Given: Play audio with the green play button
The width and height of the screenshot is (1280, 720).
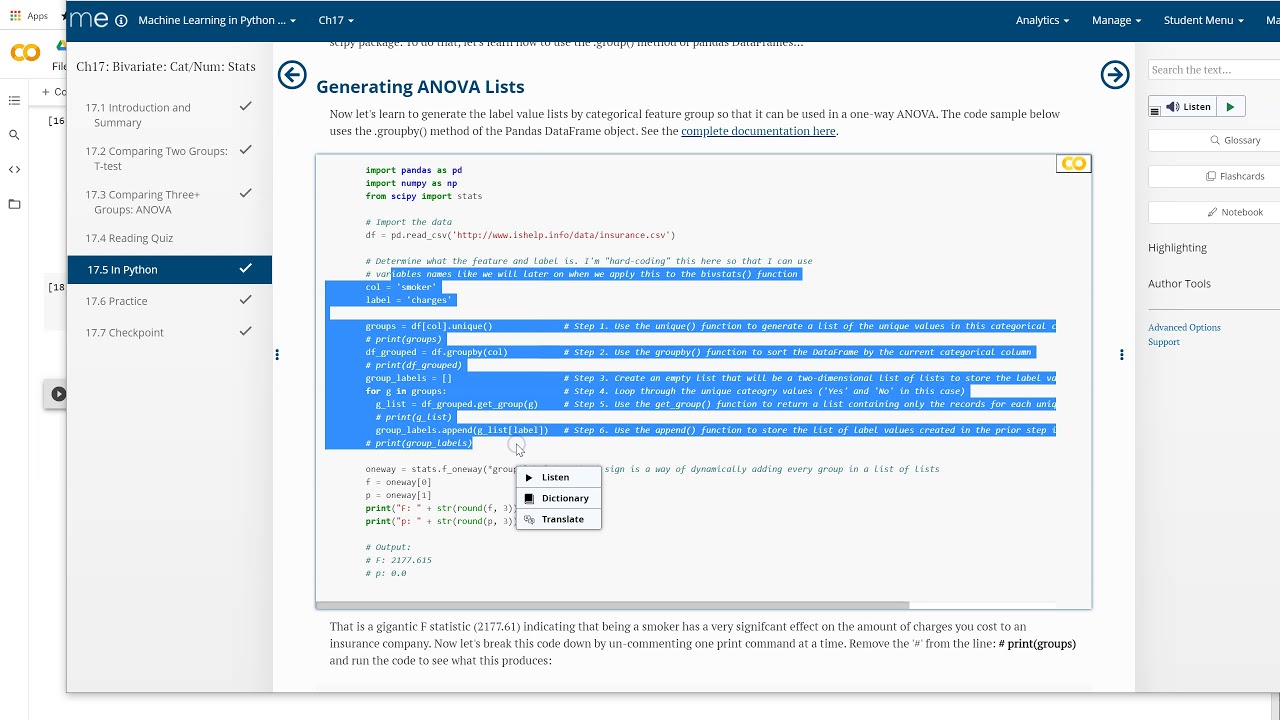Looking at the screenshot, I should pos(1230,107).
